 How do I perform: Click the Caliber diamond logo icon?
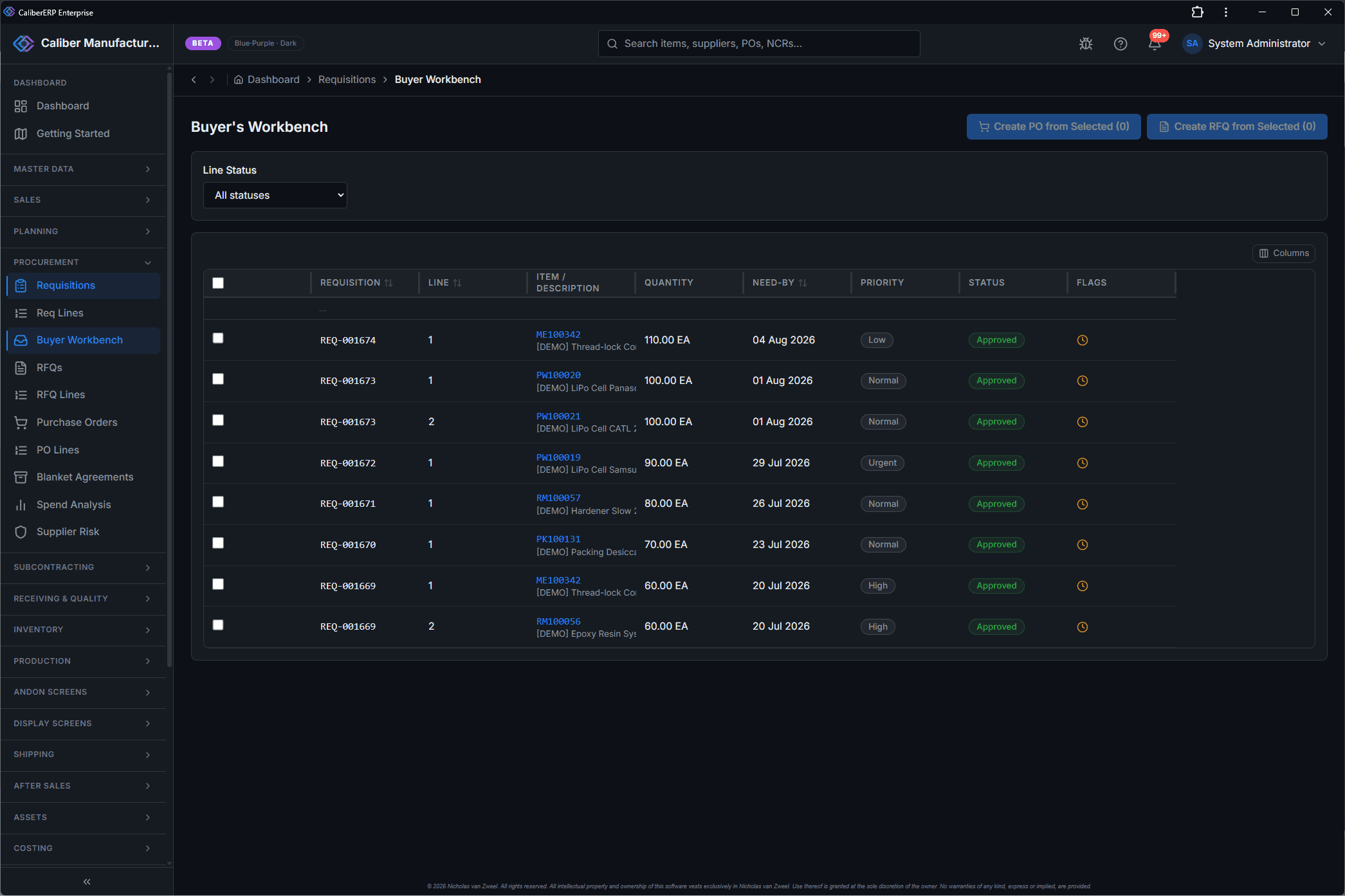click(x=24, y=43)
